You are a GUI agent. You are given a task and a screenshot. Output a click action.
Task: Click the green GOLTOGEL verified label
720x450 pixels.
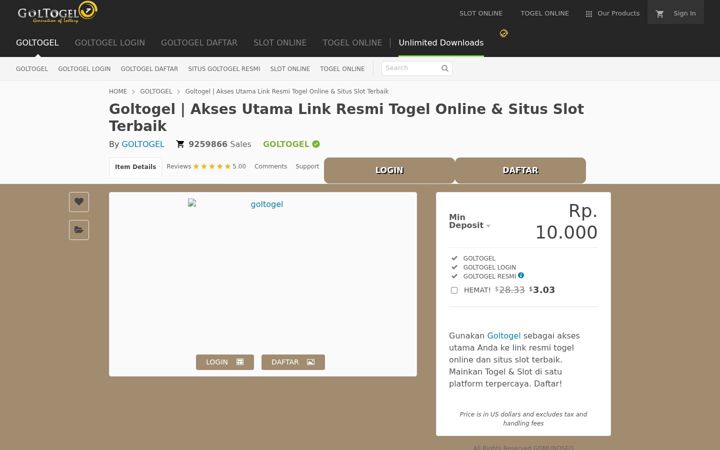coord(286,144)
